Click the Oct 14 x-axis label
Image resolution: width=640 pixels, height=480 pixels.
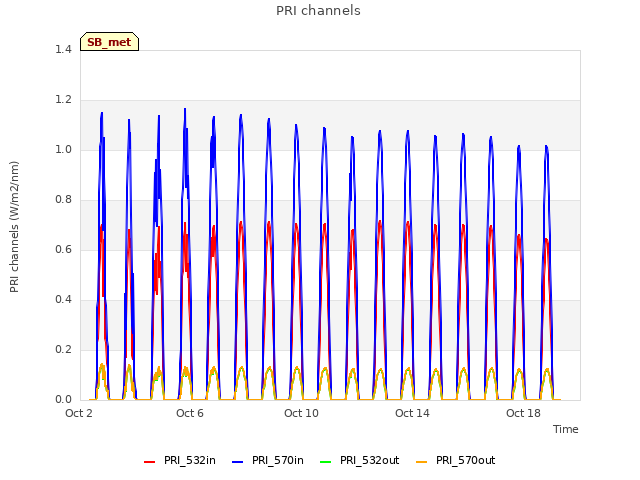[x=412, y=413]
